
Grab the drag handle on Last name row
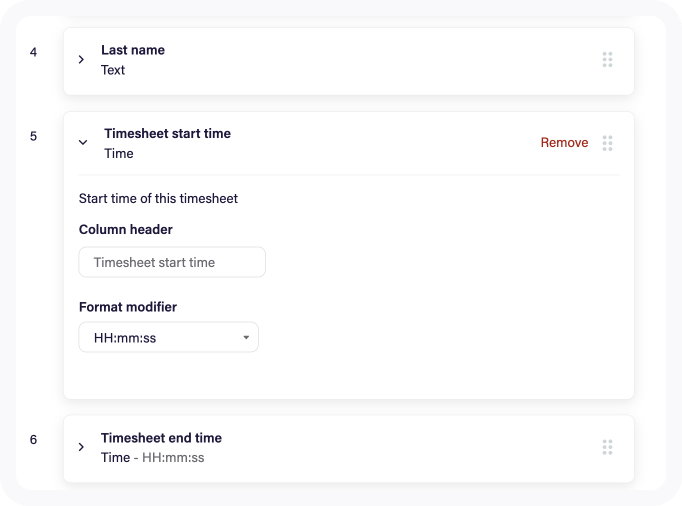607,60
